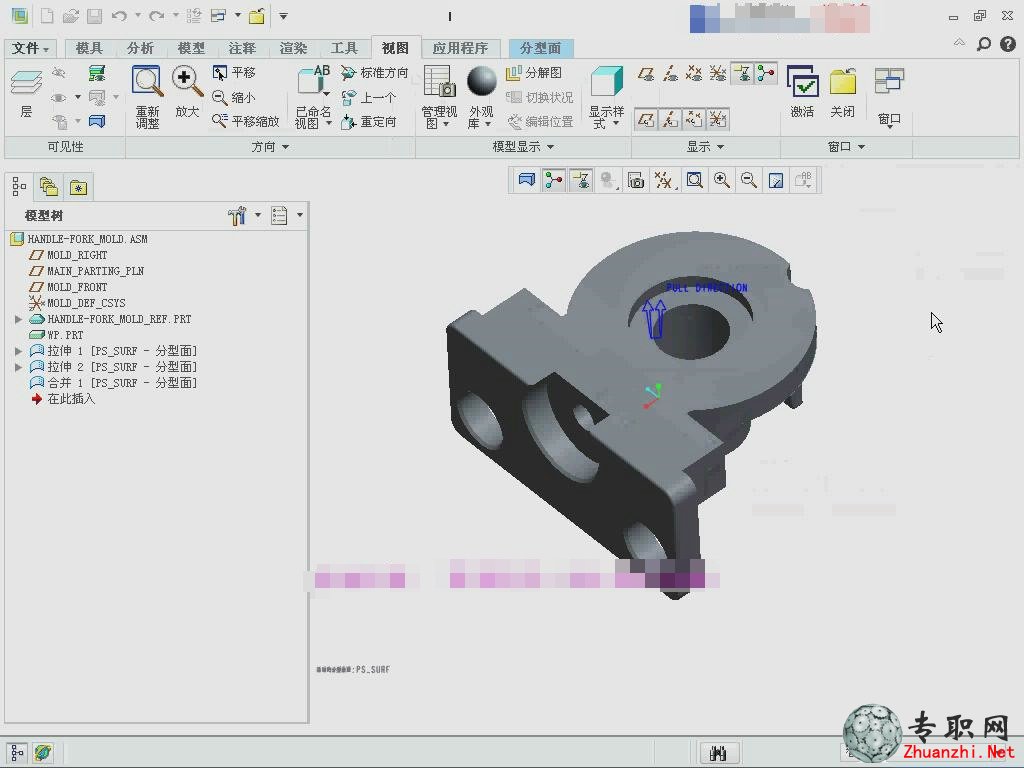Click Previous (上一个) view button

coord(369,97)
